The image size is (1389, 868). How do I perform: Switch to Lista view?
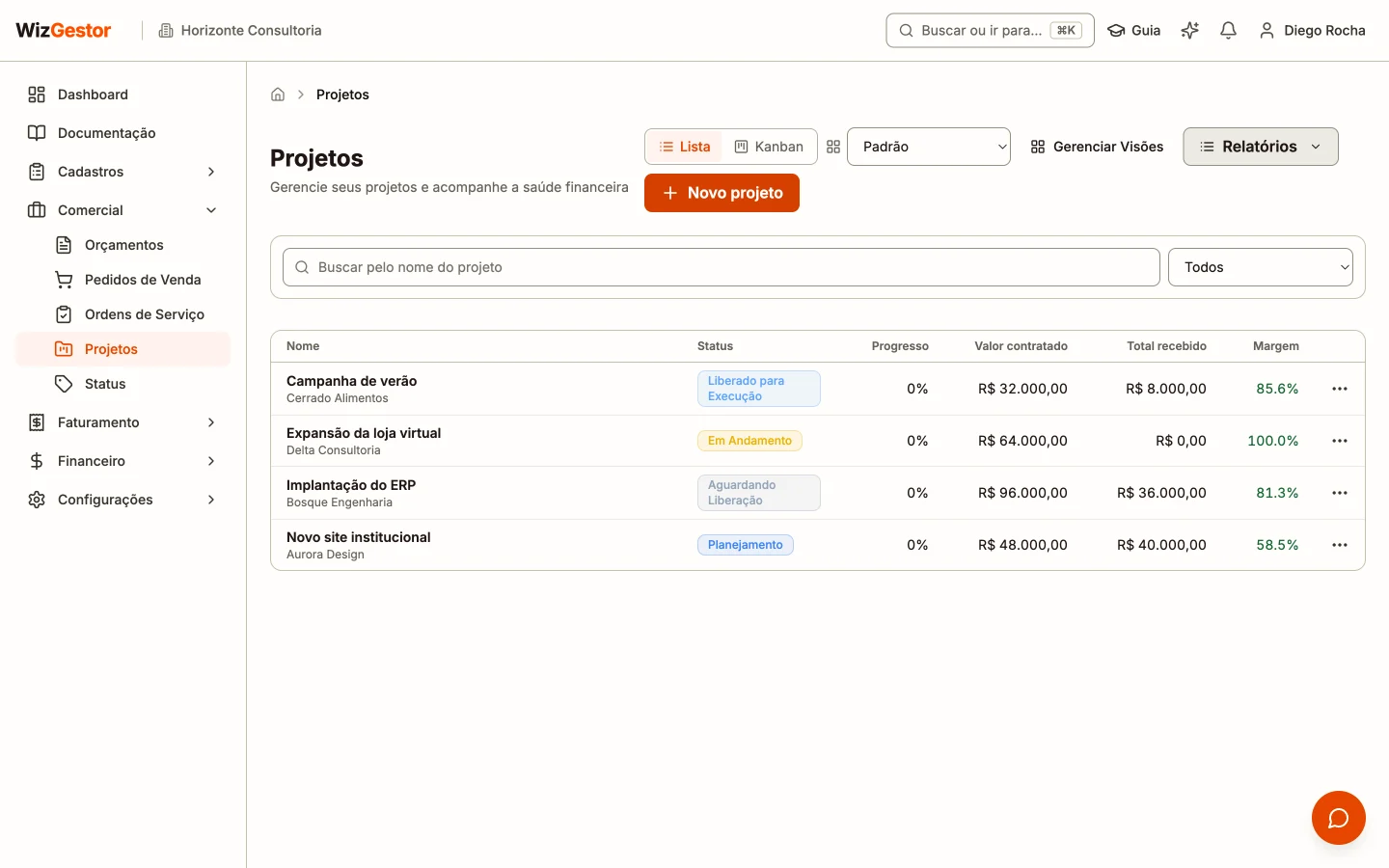[685, 147]
